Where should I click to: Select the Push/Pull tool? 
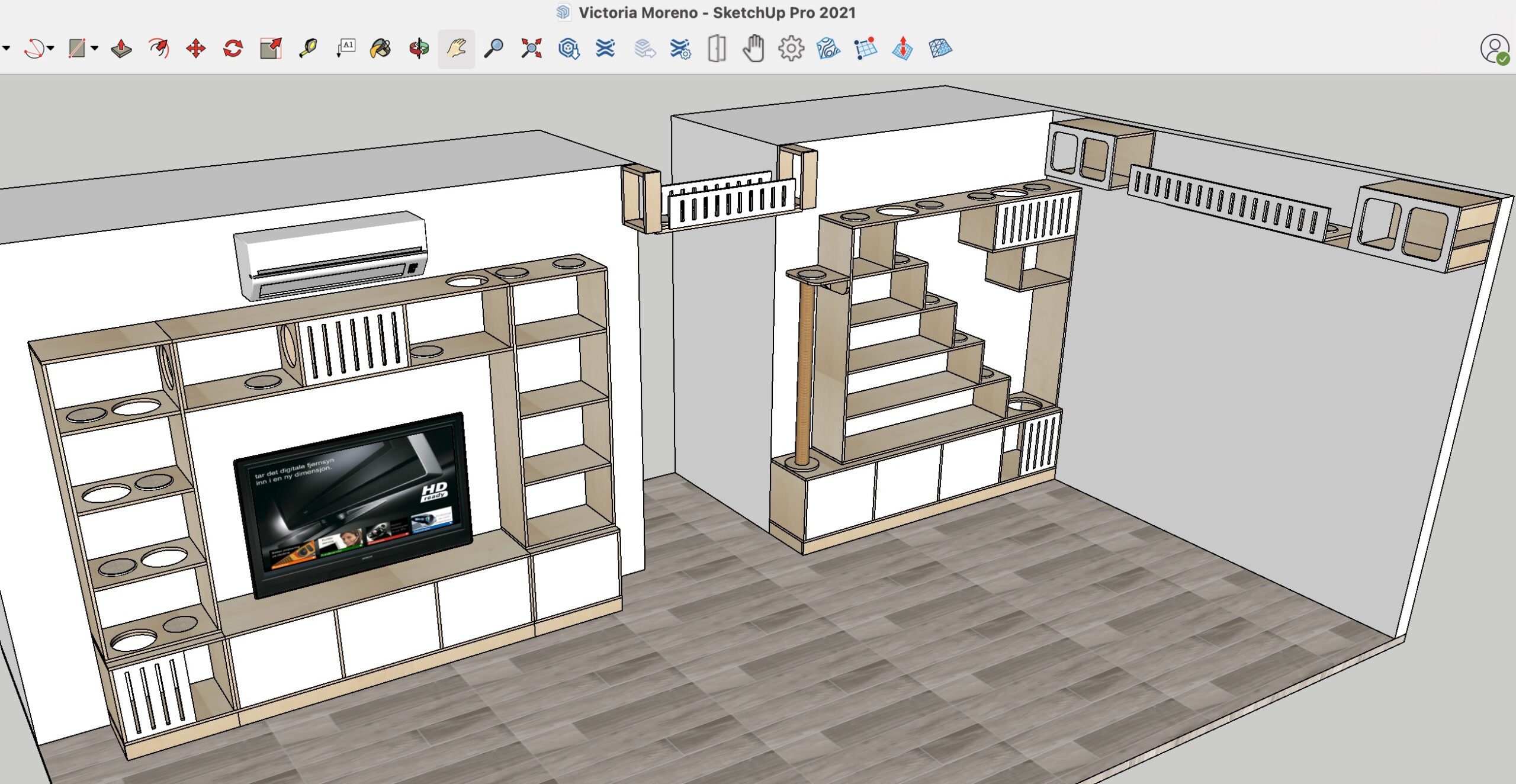click(x=121, y=49)
